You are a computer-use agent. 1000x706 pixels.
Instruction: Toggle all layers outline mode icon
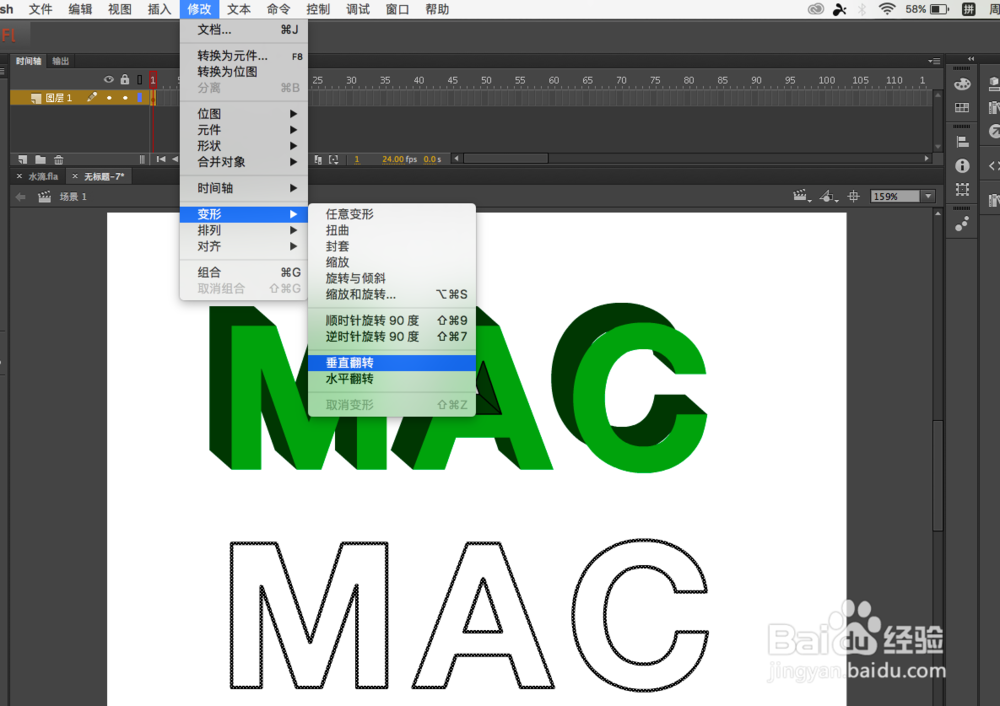140,80
